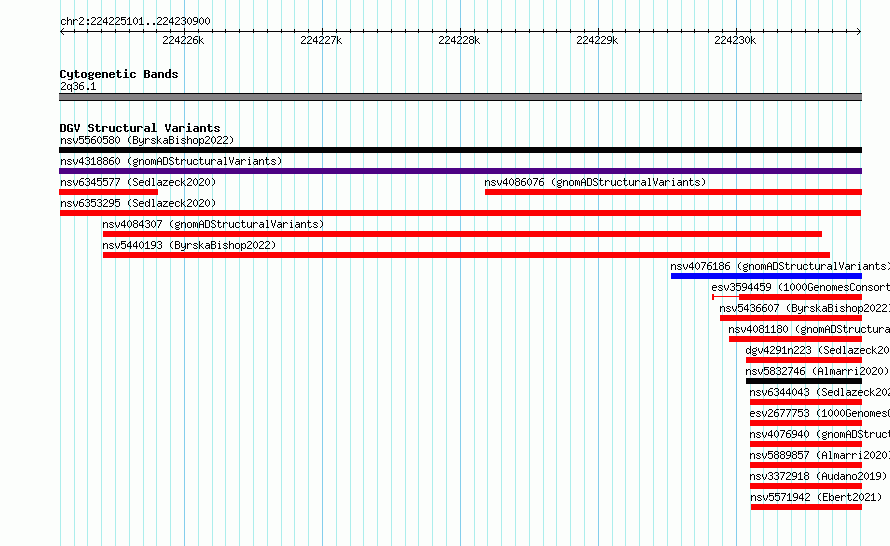Click the 224226k ruler tick label
Image resolution: width=890 pixels, height=546 pixels.
pos(183,40)
